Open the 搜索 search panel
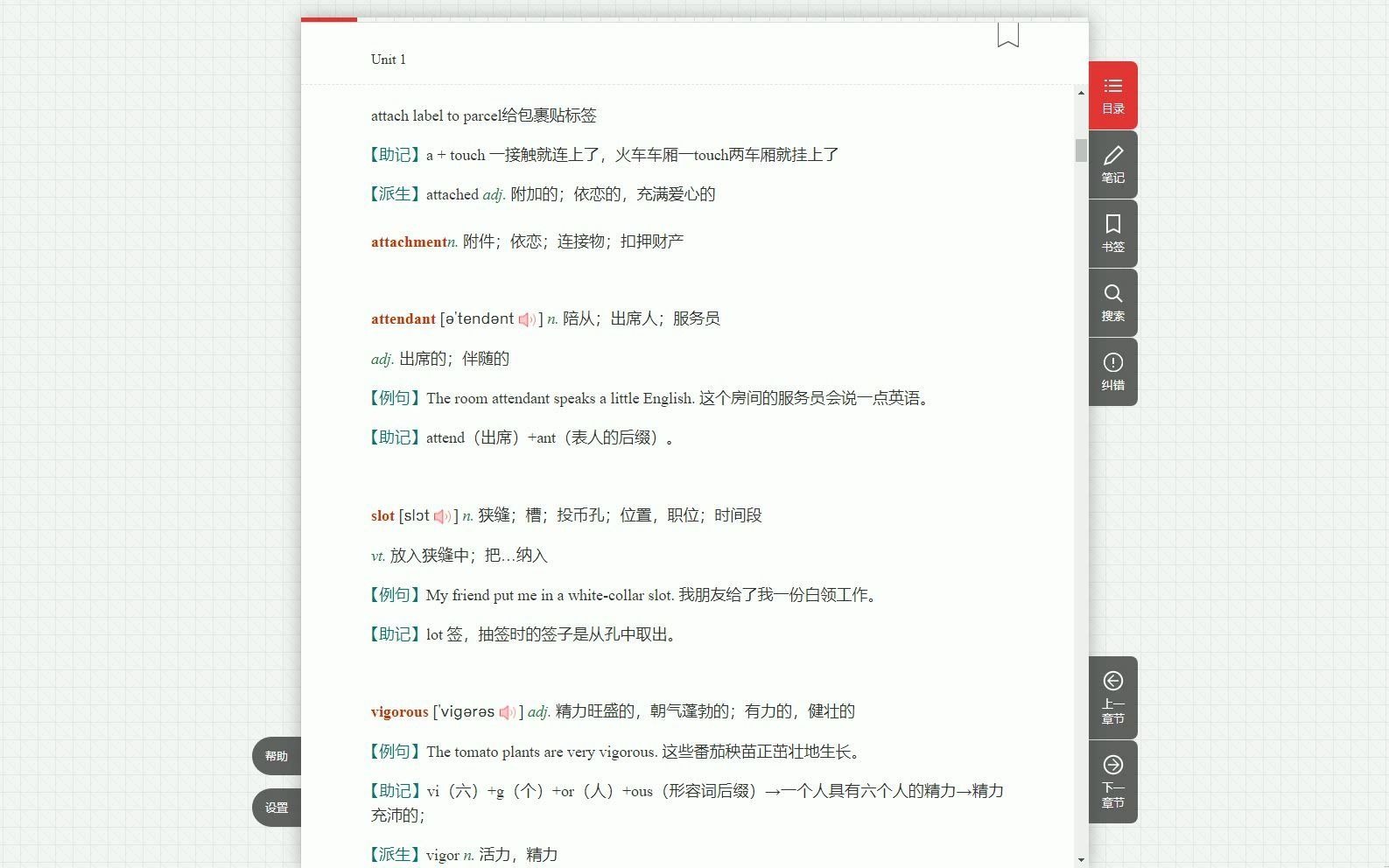1389x868 pixels. pos(1112,303)
